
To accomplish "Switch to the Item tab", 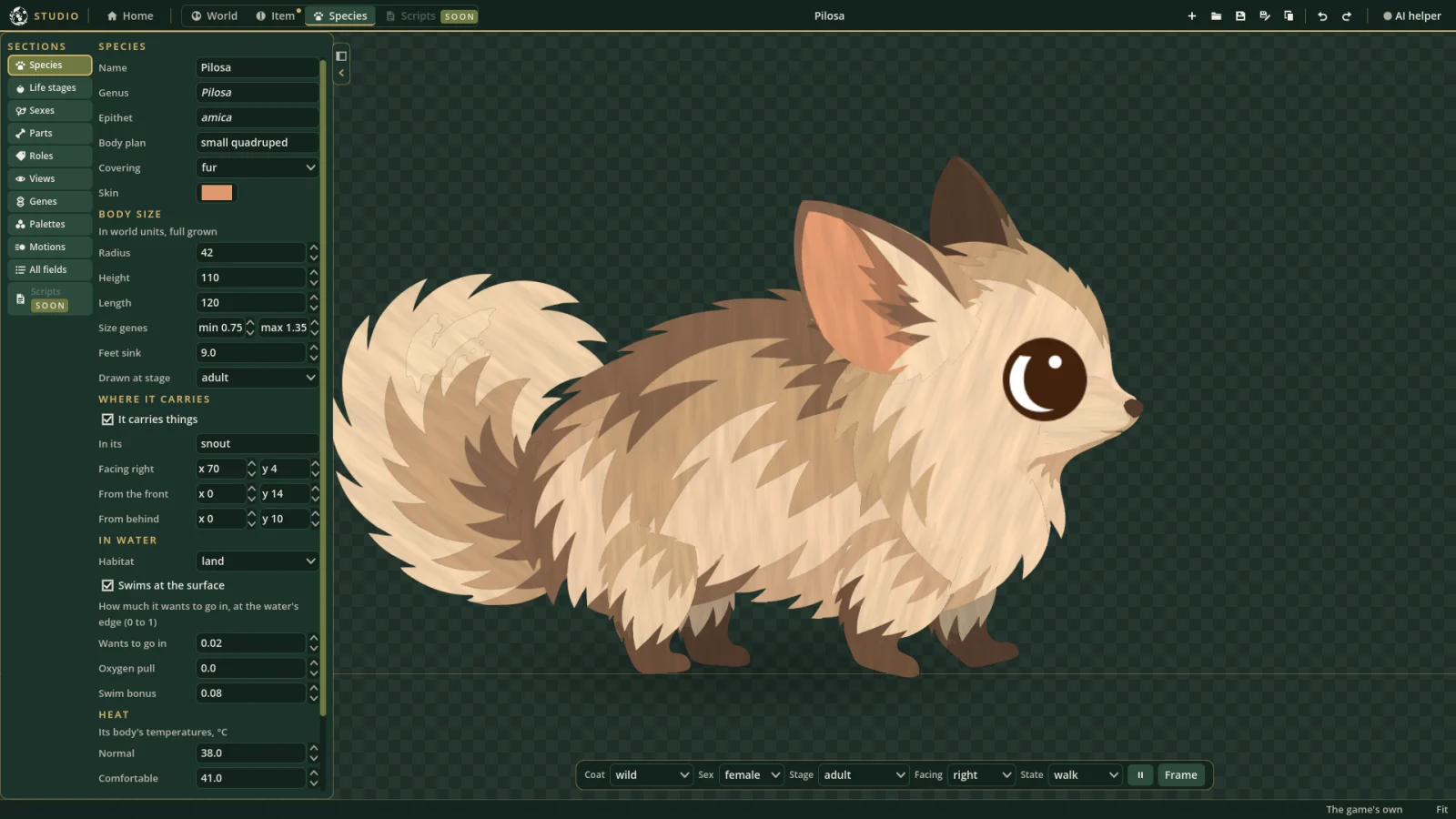I will coord(276,16).
